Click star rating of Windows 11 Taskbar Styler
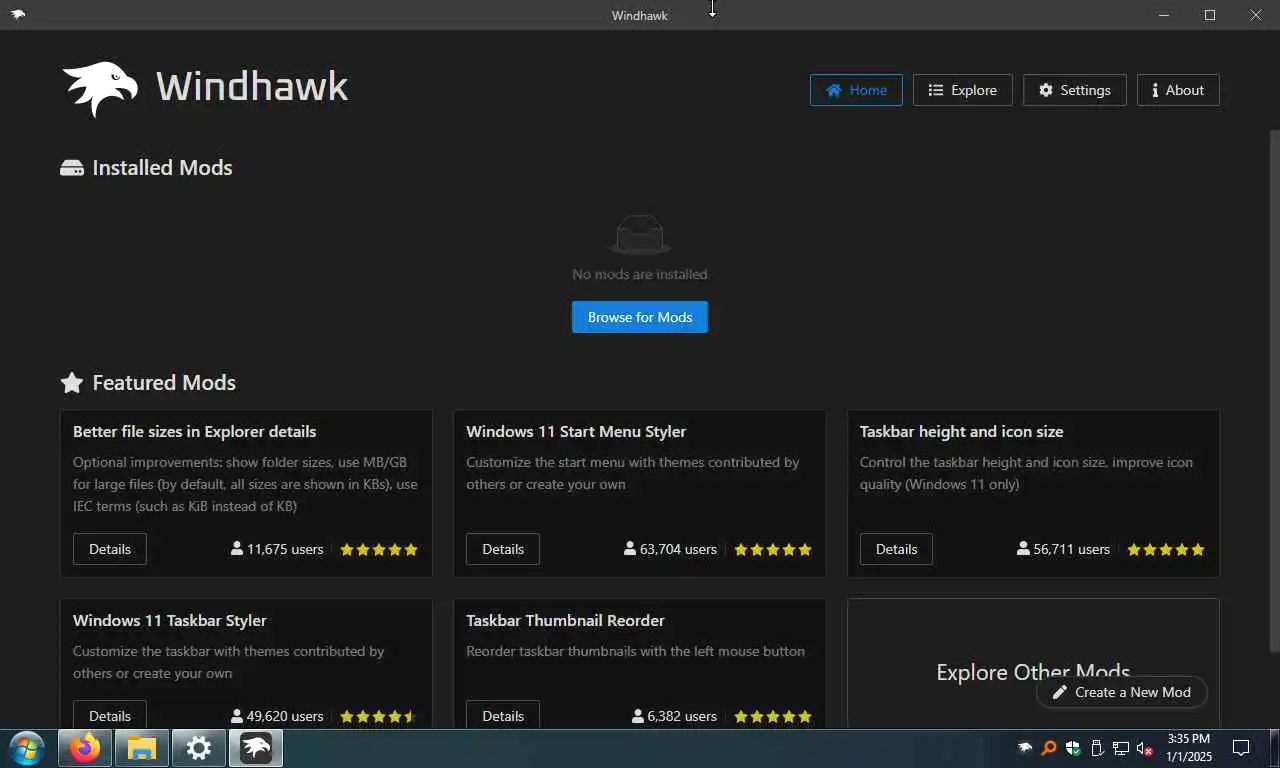This screenshot has width=1280, height=768. [x=379, y=716]
